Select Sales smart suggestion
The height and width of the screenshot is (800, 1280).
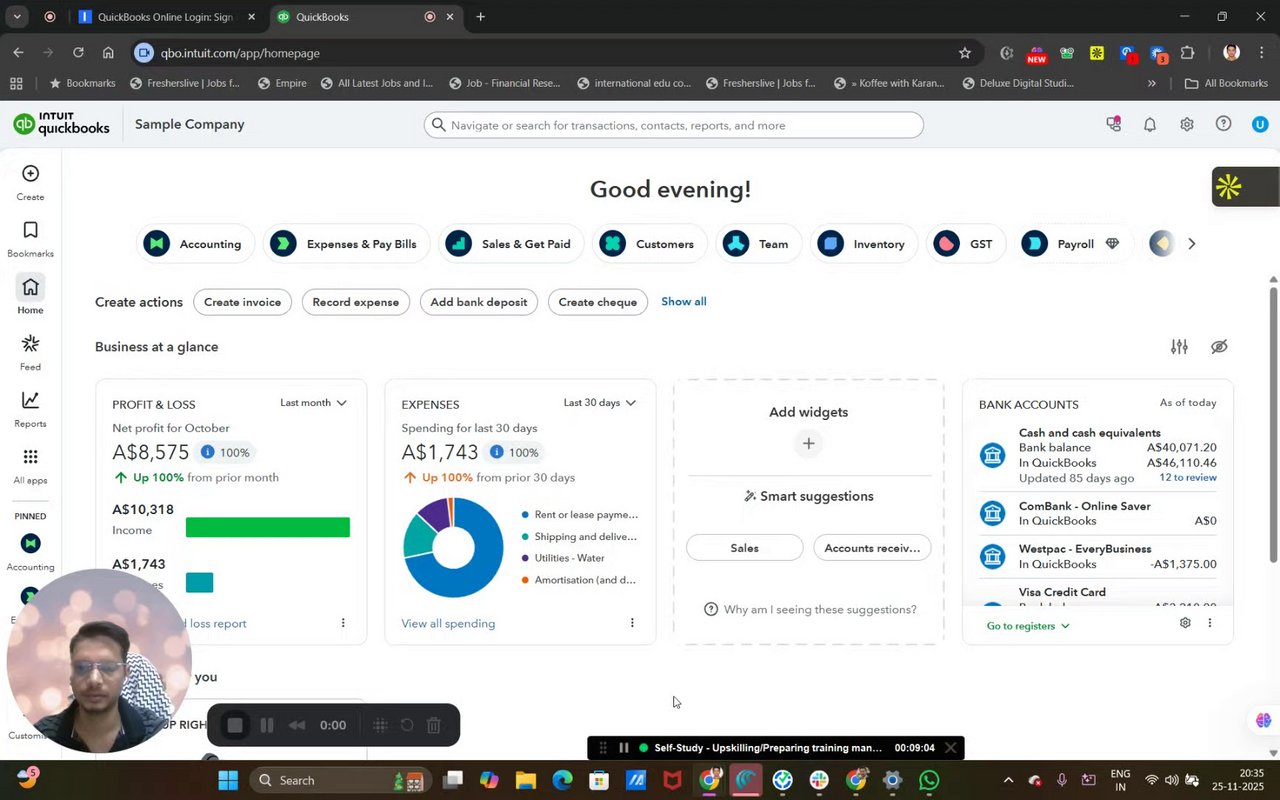(744, 548)
